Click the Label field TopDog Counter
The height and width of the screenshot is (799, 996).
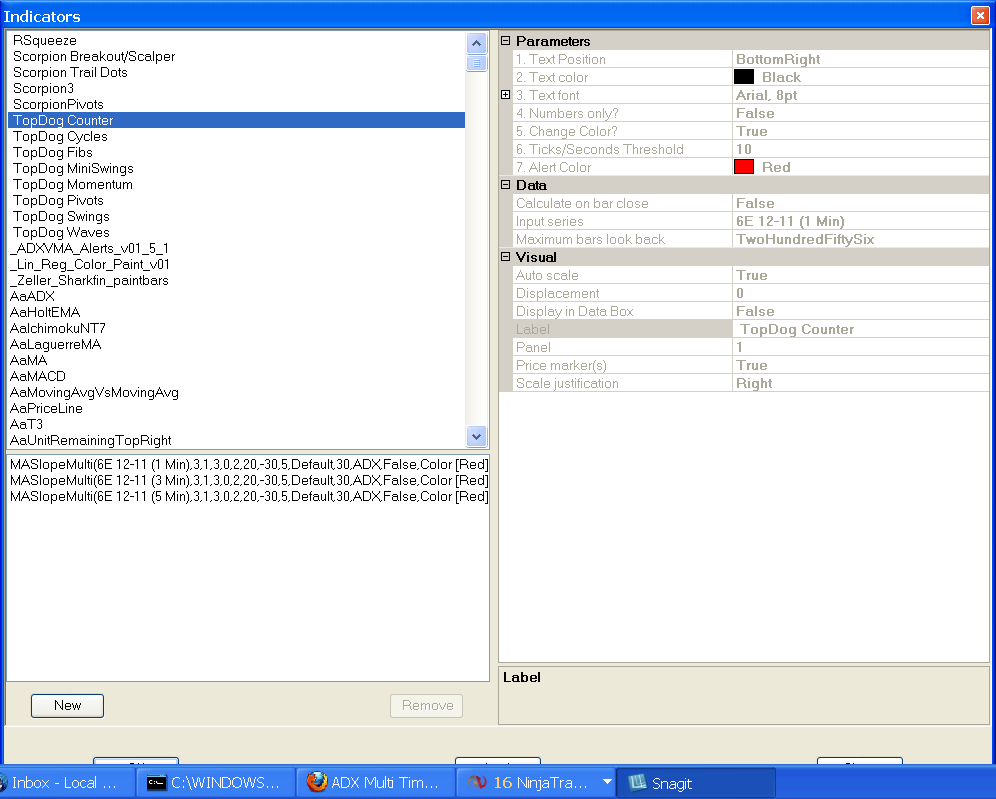point(861,329)
